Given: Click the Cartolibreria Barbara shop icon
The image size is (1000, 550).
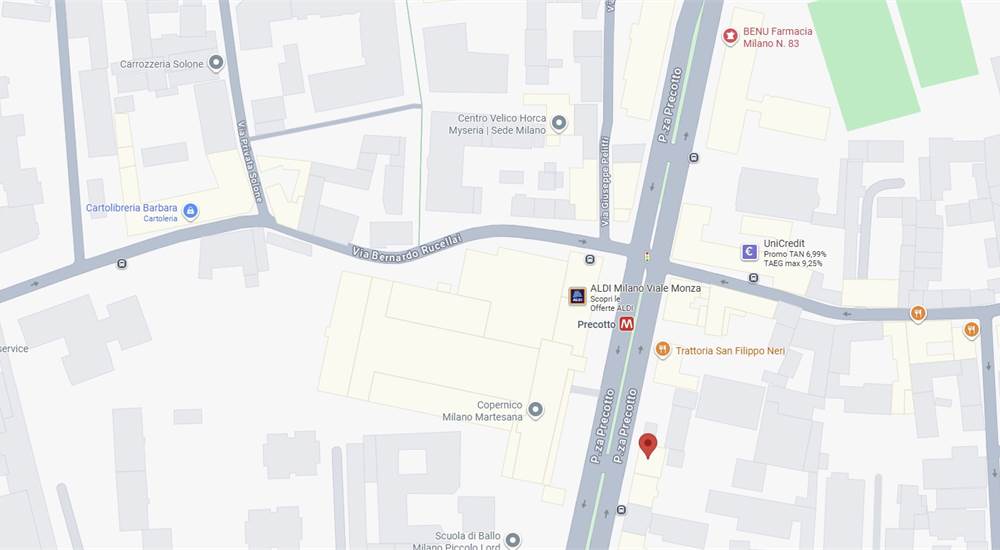Looking at the screenshot, I should click(x=190, y=211).
